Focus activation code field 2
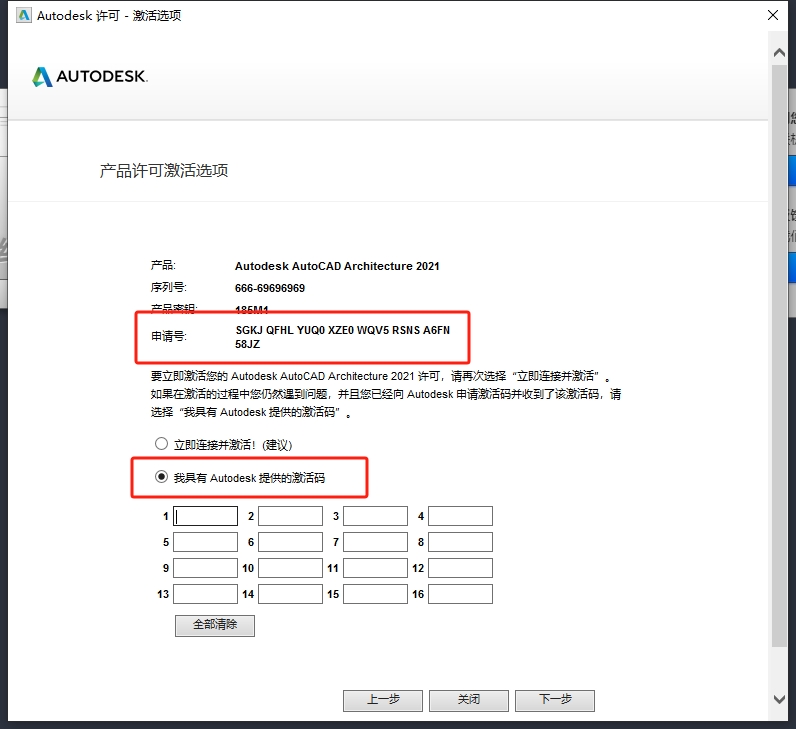 pyautogui.click(x=290, y=516)
